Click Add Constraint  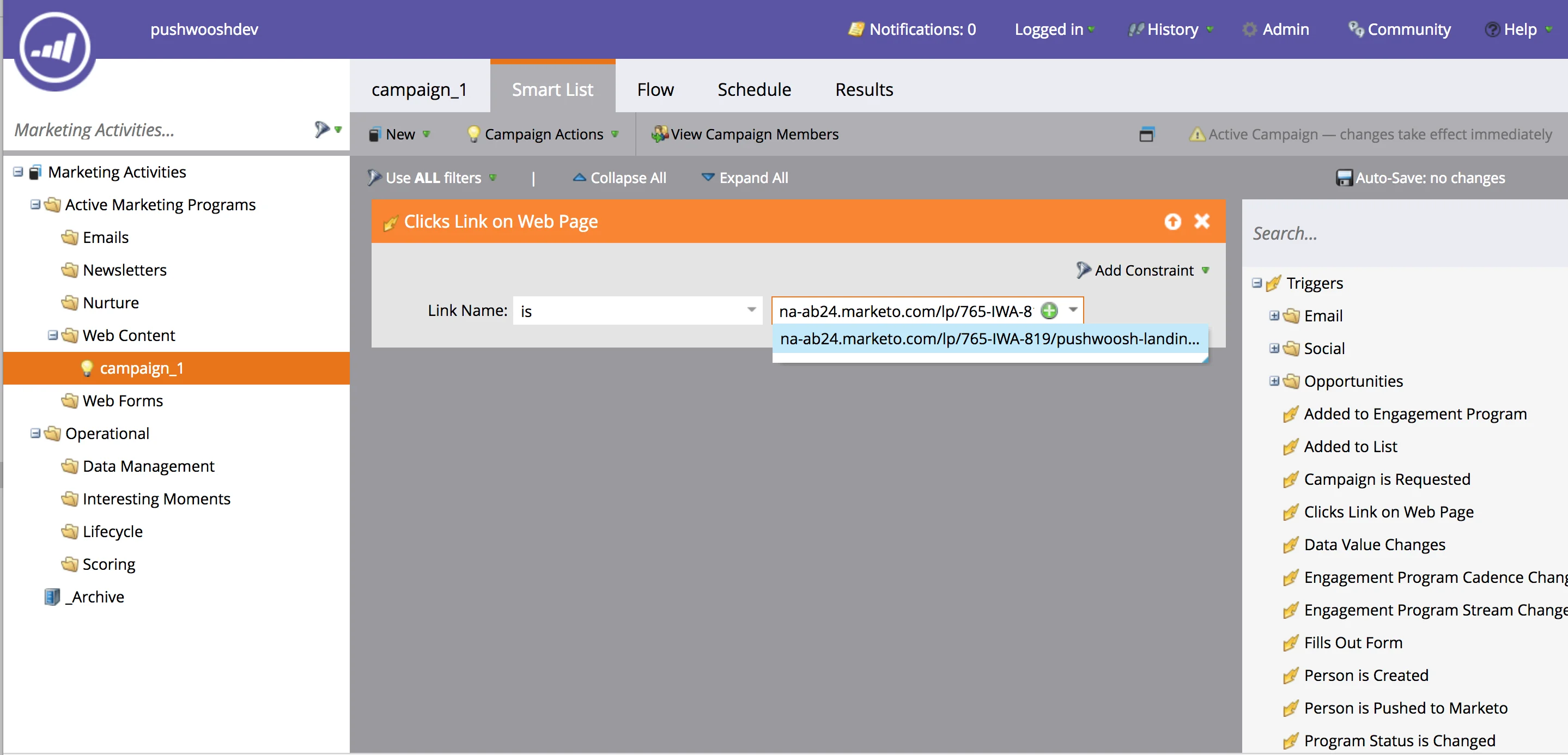[1142, 270]
